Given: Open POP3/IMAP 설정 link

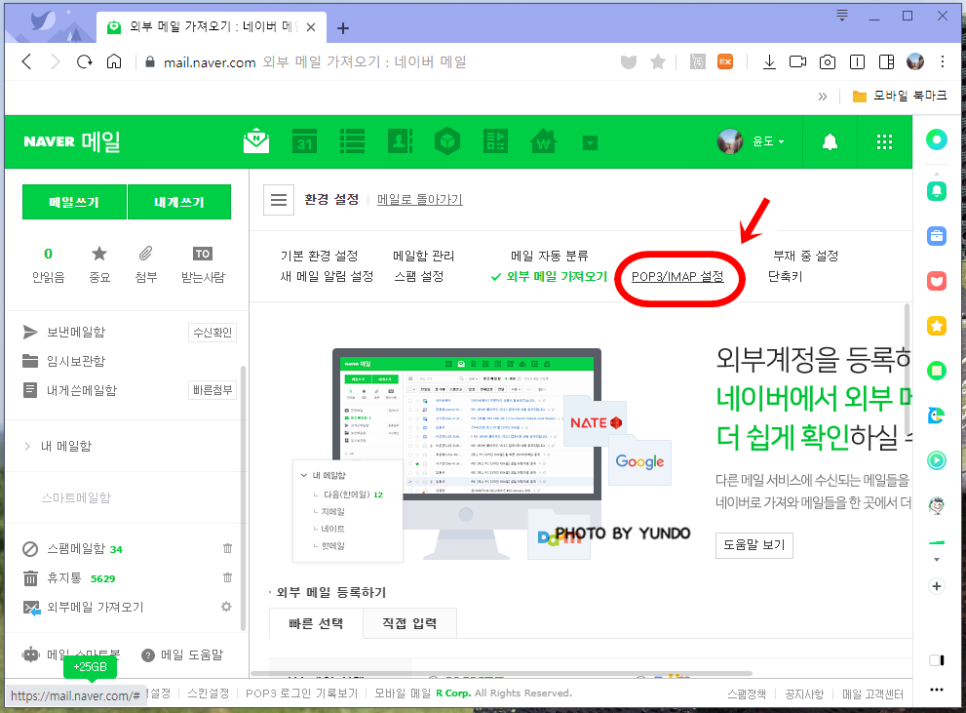Looking at the screenshot, I should click(678, 277).
